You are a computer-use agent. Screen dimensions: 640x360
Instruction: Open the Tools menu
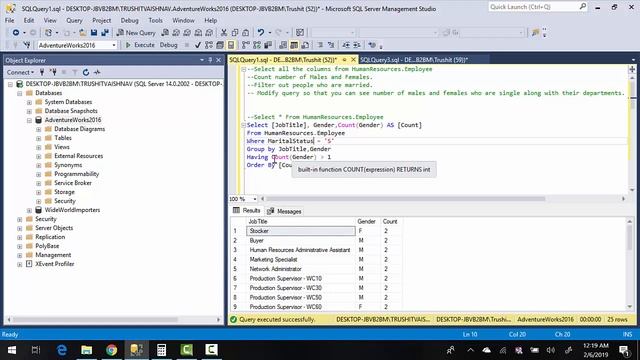(155, 20)
